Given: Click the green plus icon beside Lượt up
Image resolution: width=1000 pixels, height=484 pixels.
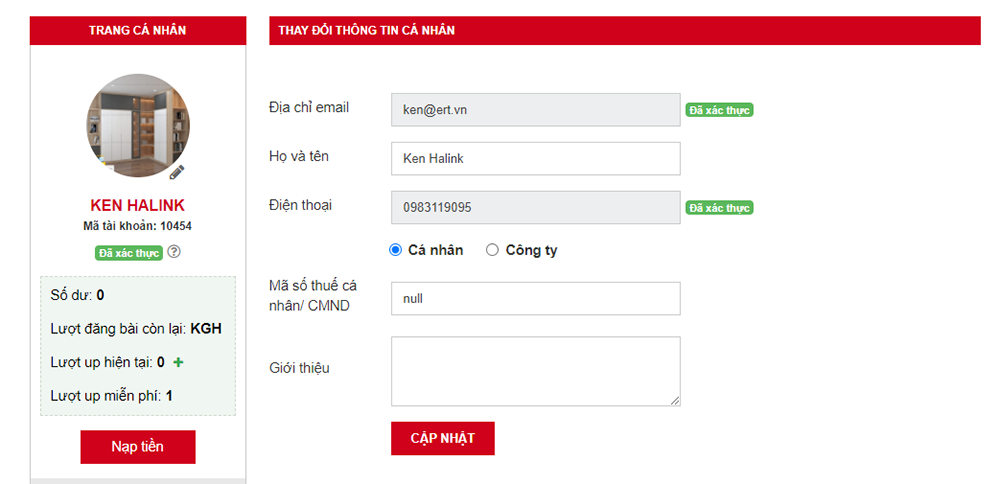Looking at the screenshot, I should tap(179, 362).
